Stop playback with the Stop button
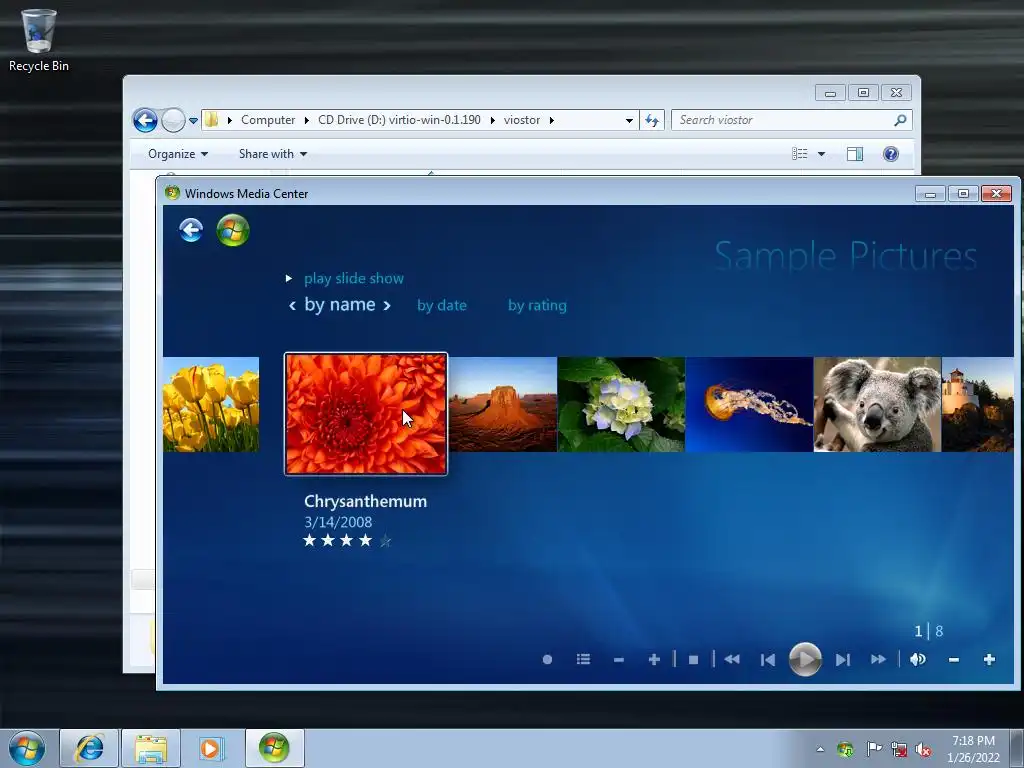This screenshot has height=768, width=1024. pyautogui.click(x=694, y=660)
